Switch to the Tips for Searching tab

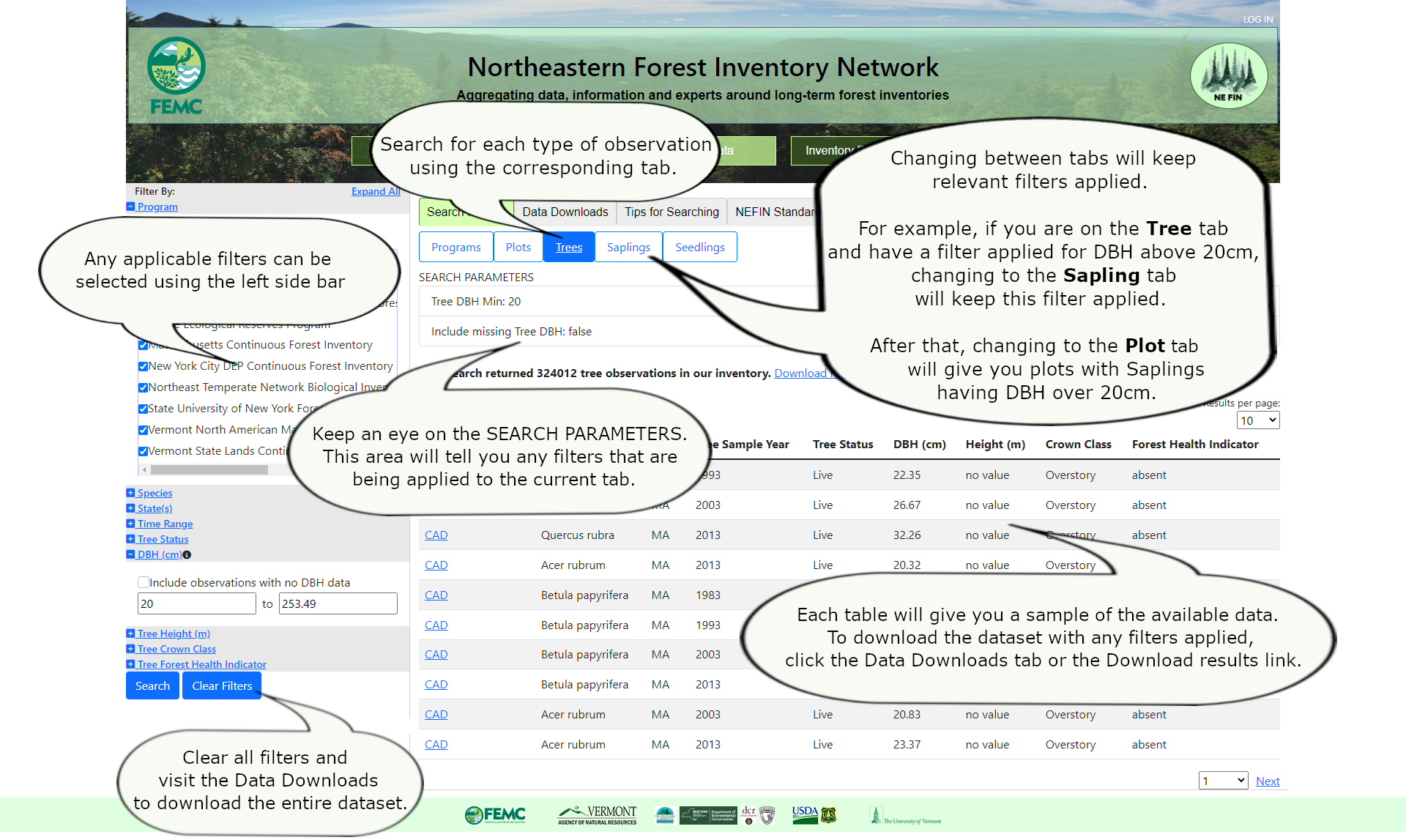click(671, 211)
